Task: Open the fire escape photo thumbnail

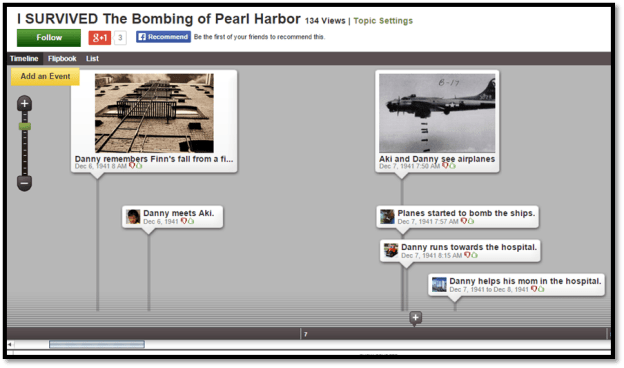Action: [x=154, y=113]
